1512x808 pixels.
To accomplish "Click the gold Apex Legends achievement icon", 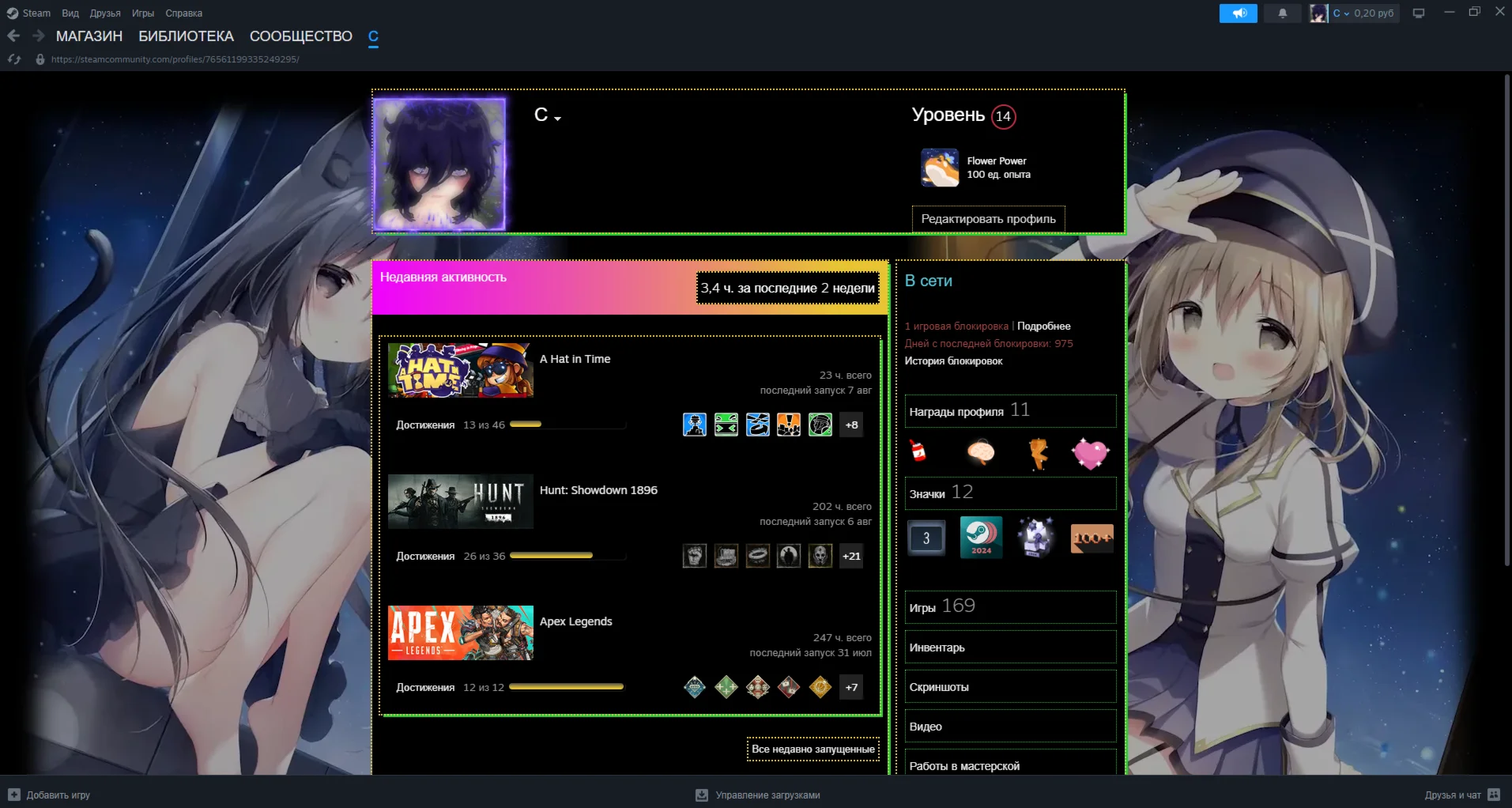I will point(820,687).
